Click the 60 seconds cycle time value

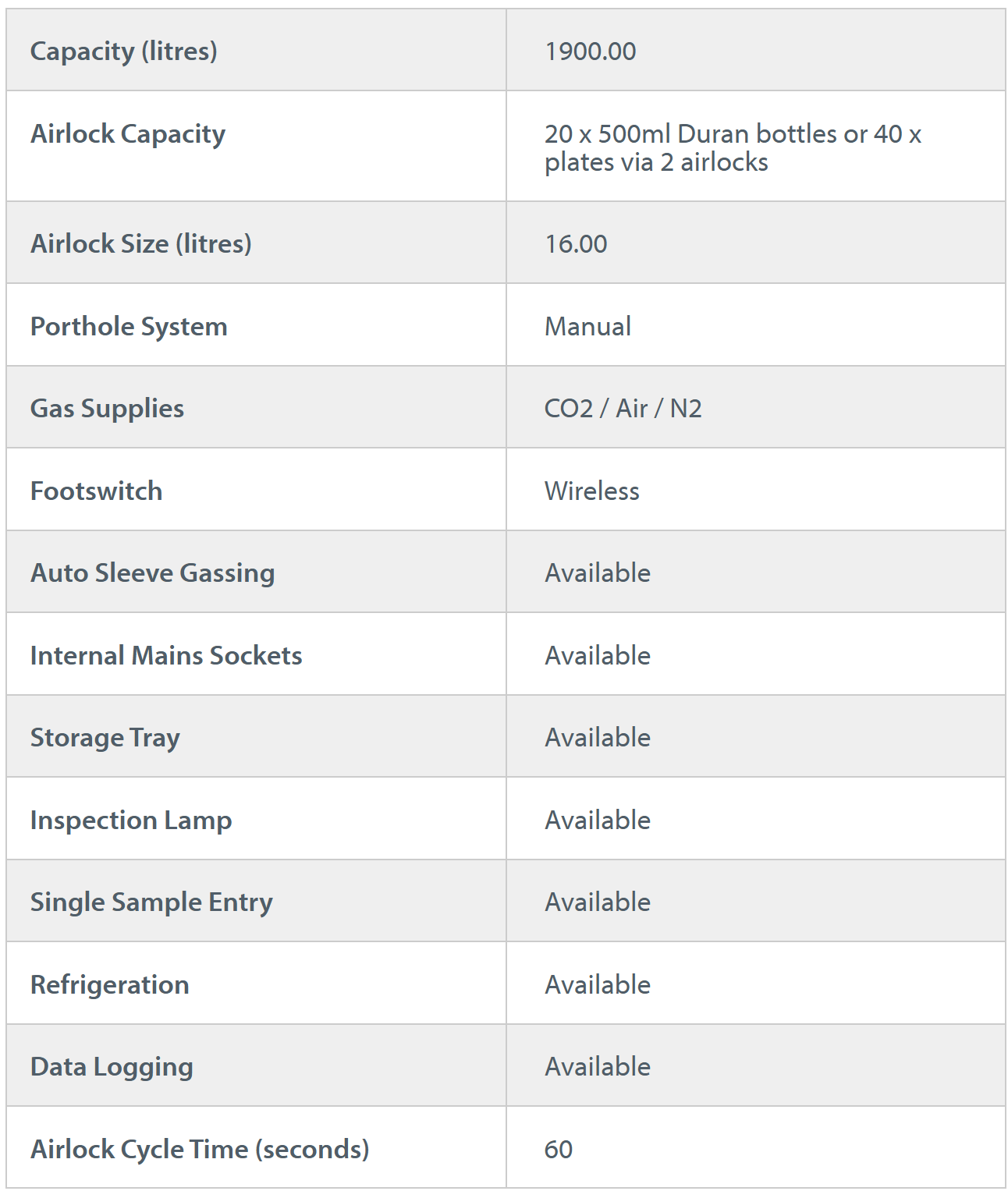tap(558, 1150)
